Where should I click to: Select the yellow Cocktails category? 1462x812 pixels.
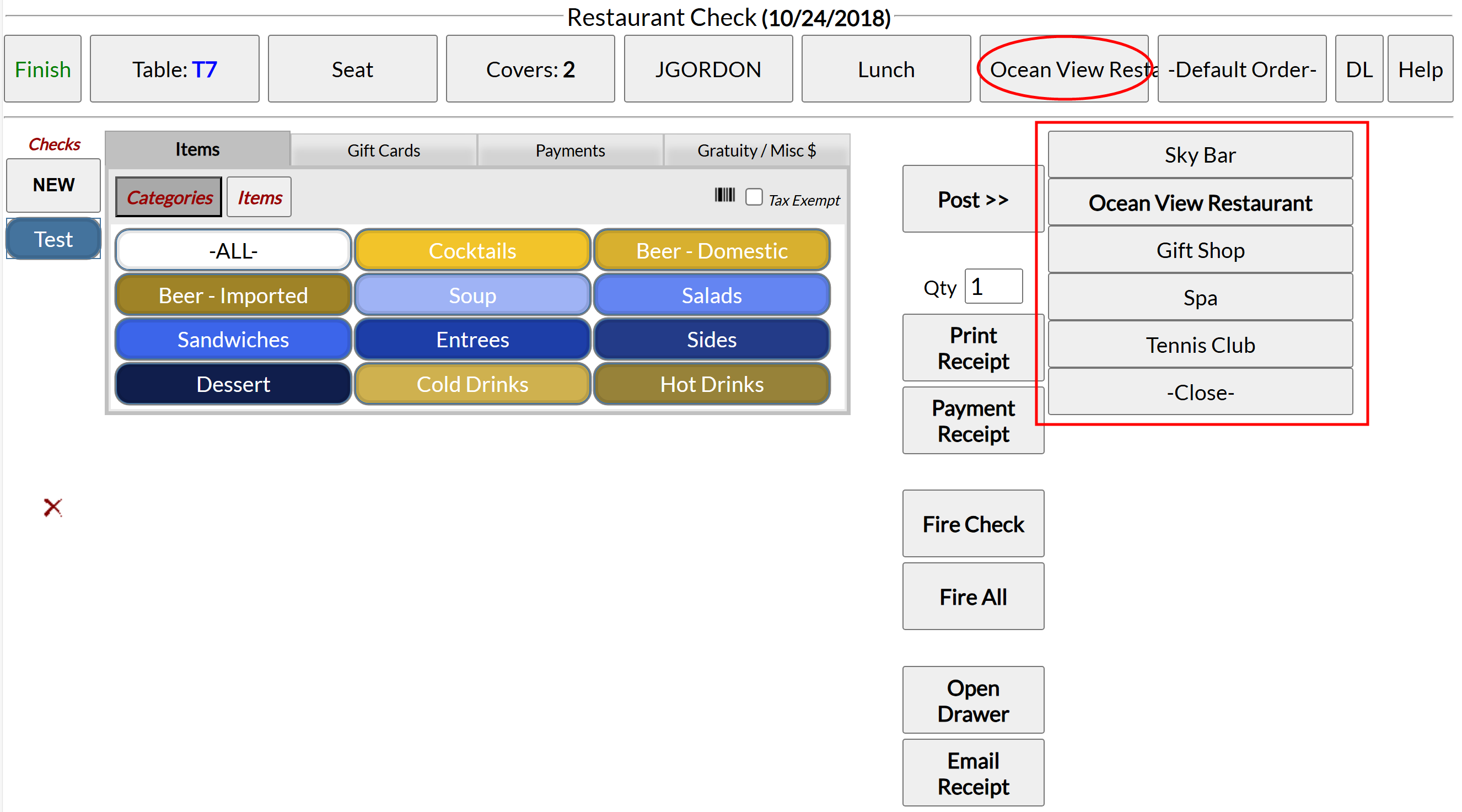[472, 251]
